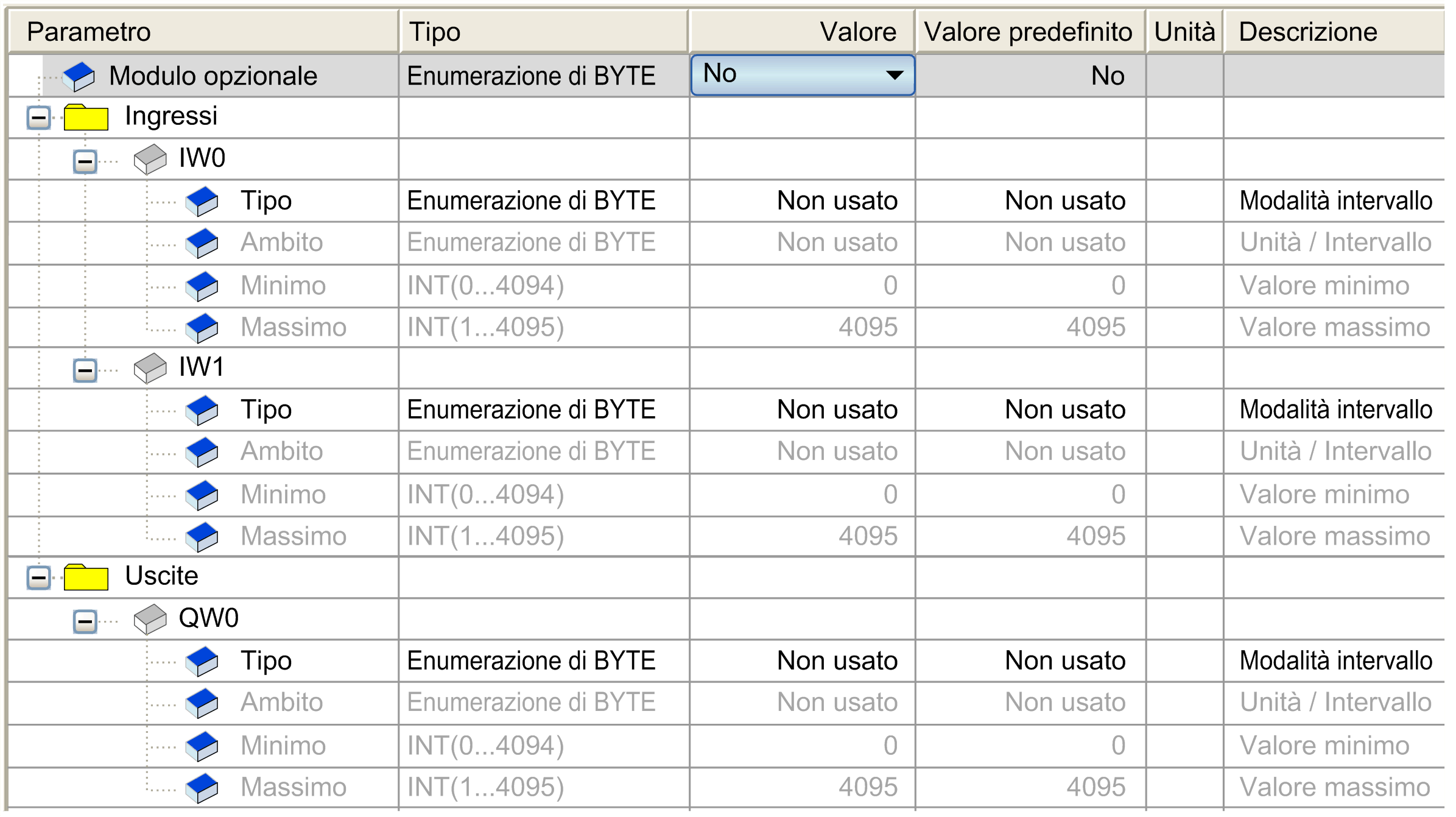Collapse the Ingressi folder node

click(x=39, y=117)
